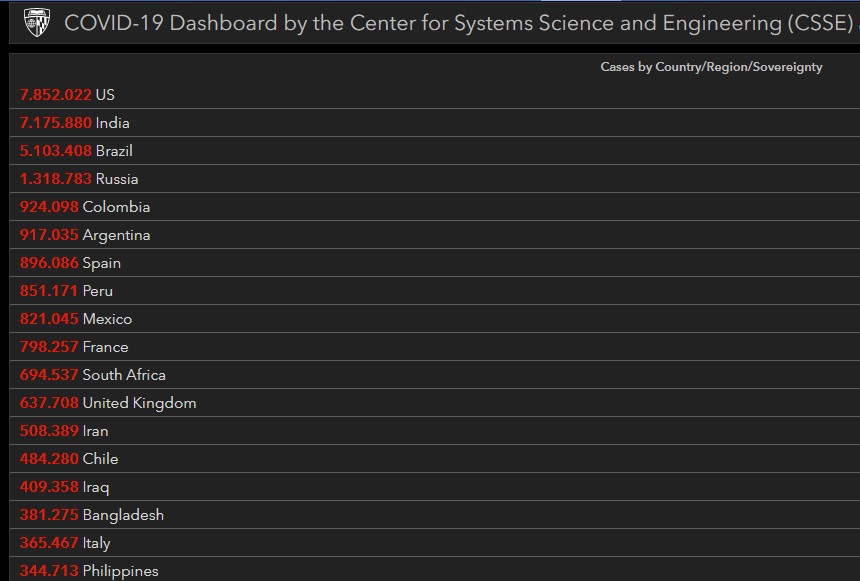The height and width of the screenshot is (581, 860).
Task: Choose the Mexico entry
Action: (x=76, y=319)
